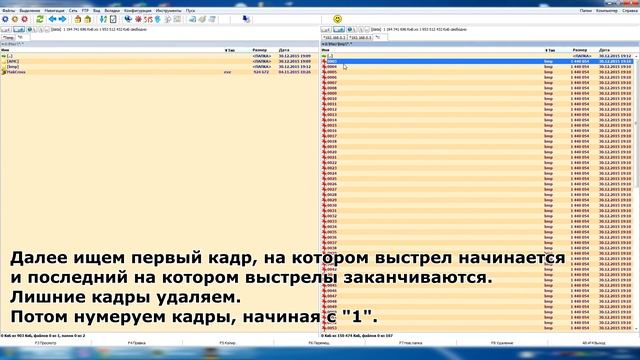
Task: Open the Конфигурация menu
Action: point(138,11)
